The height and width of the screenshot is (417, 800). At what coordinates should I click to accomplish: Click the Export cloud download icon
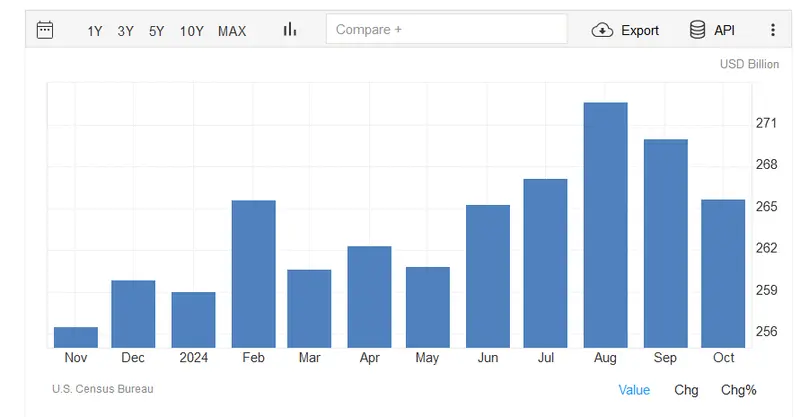602,31
